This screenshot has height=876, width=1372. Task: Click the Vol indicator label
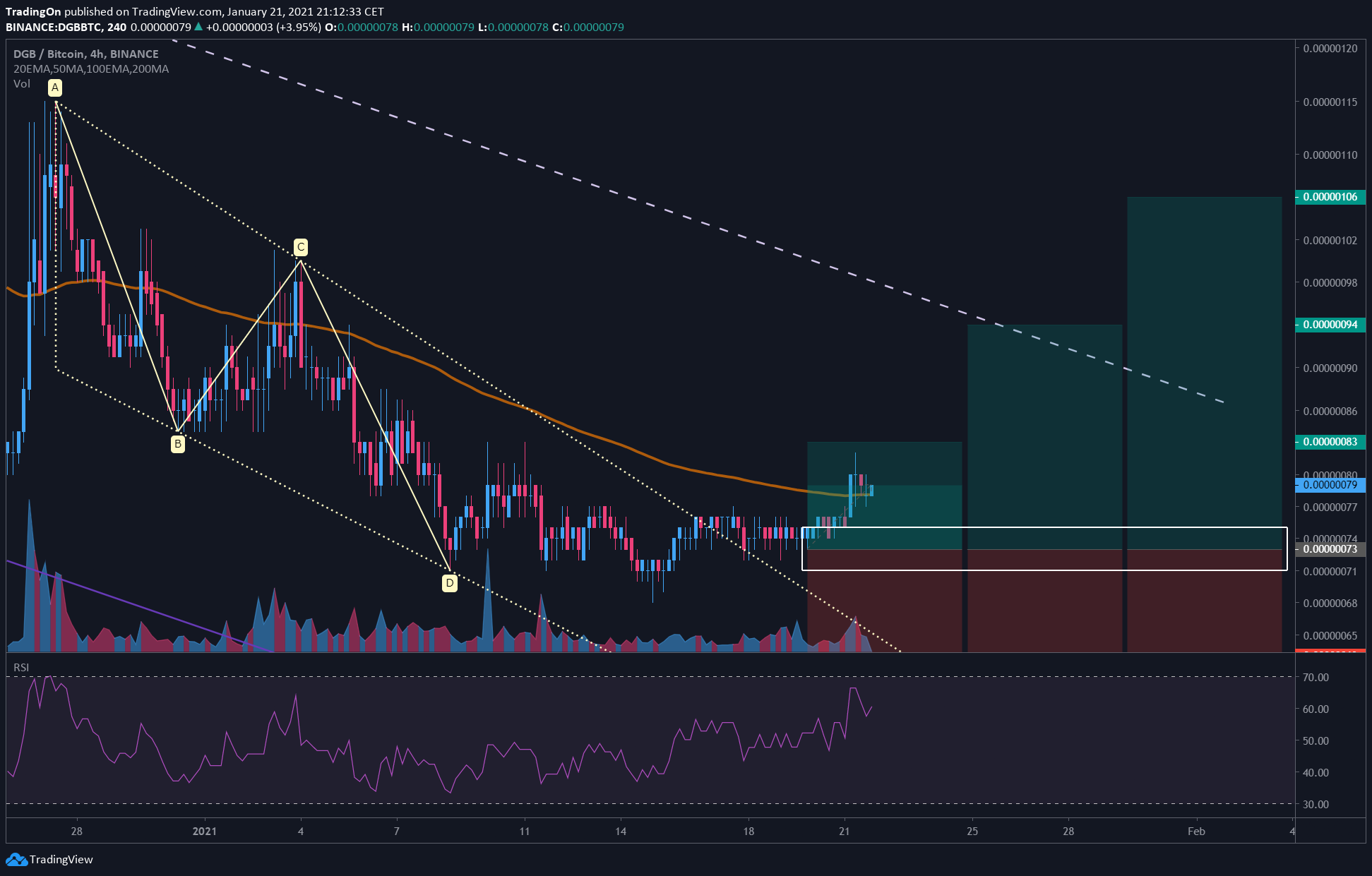[22, 84]
